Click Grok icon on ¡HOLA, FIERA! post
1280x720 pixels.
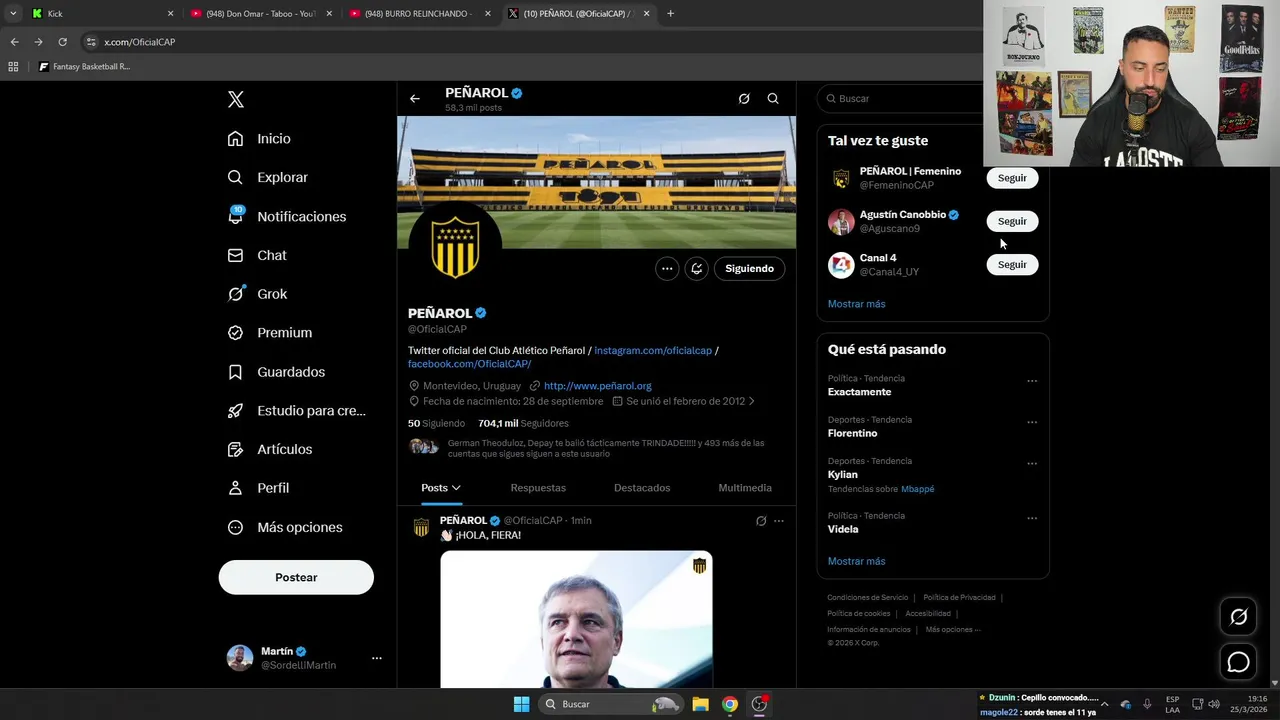[x=761, y=521]
